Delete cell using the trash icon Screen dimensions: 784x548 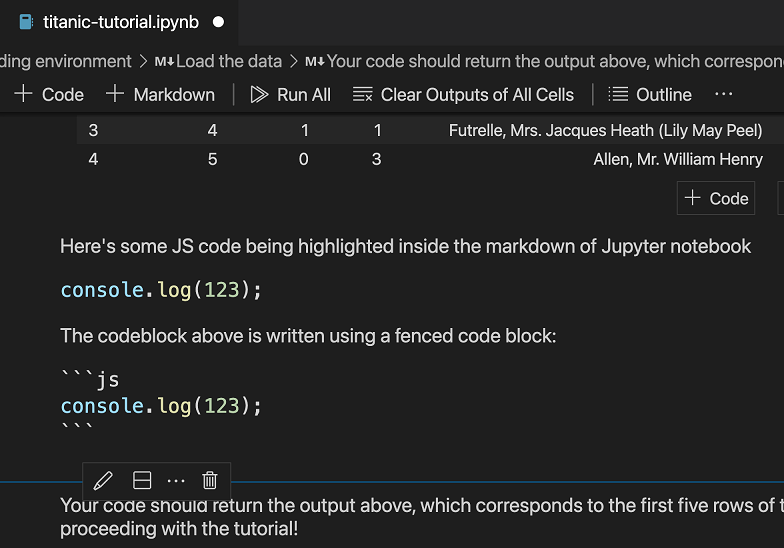tap(210, 480)
